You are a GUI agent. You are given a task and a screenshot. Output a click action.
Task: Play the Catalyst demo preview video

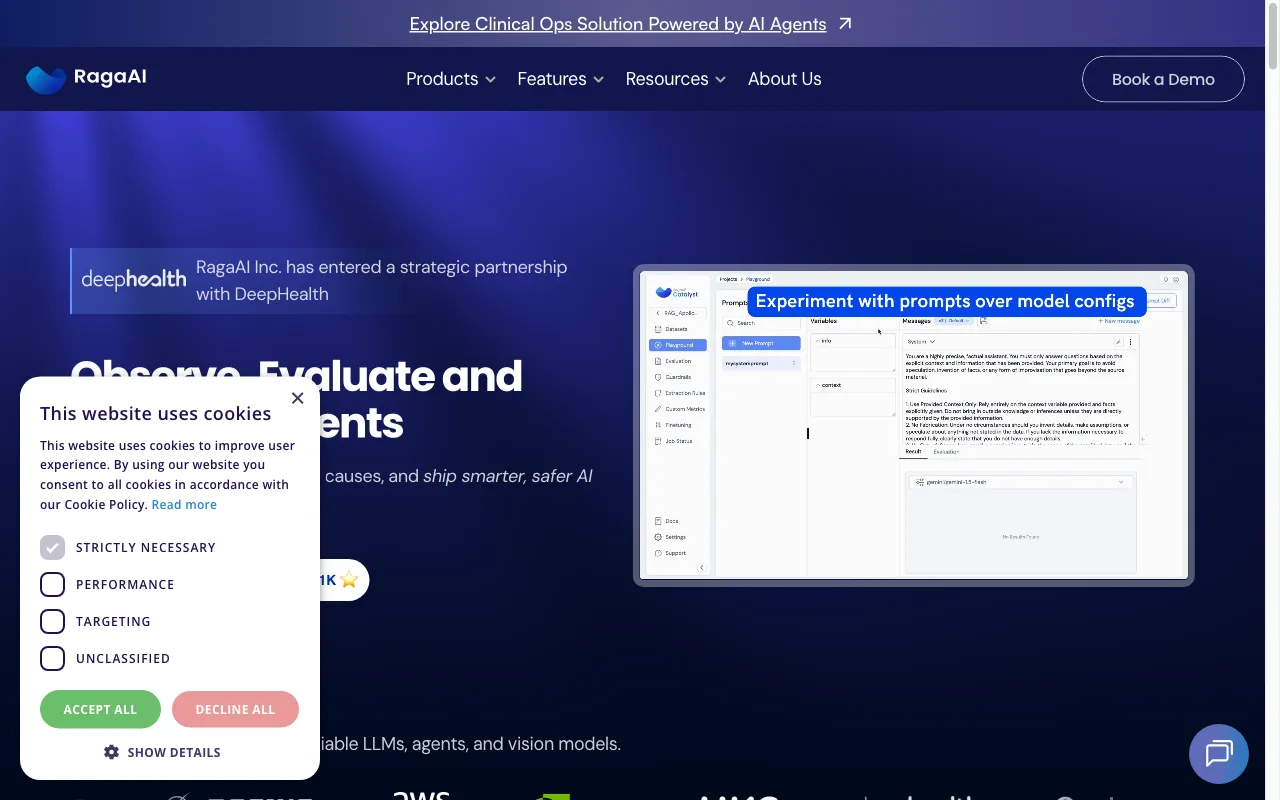(914, 425)
